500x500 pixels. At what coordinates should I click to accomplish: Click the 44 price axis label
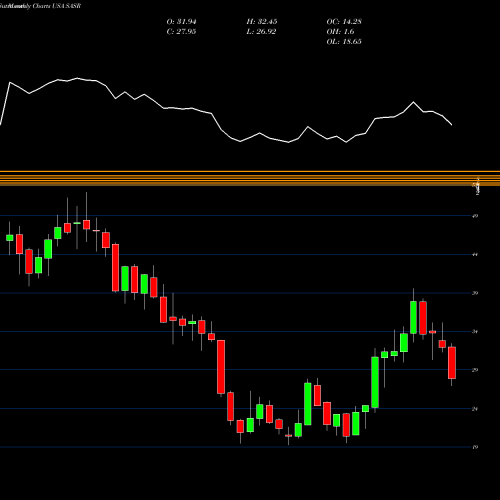(x=475, y=255)
